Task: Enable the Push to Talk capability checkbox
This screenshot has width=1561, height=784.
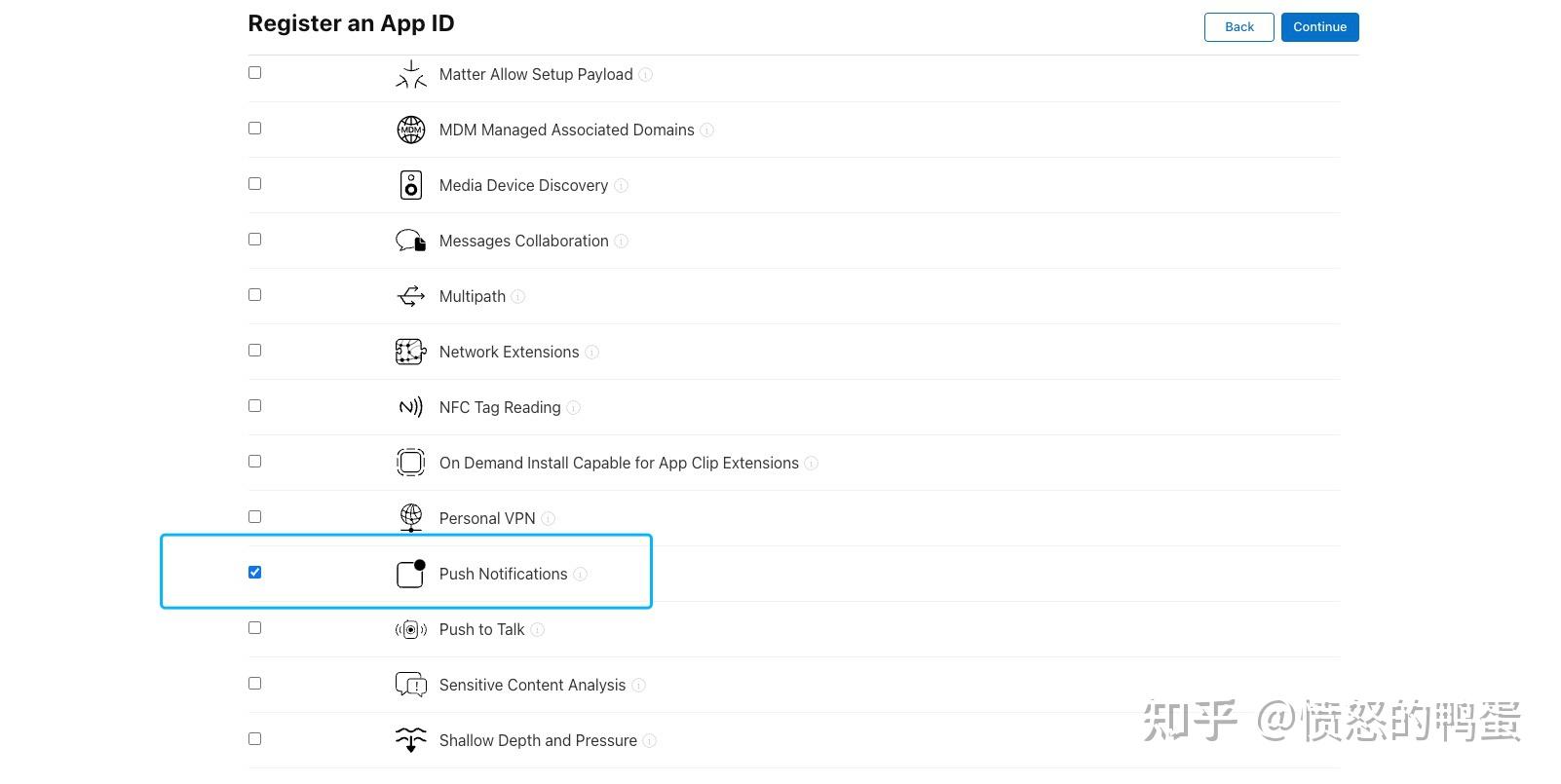Action: (x=255, y=628)
